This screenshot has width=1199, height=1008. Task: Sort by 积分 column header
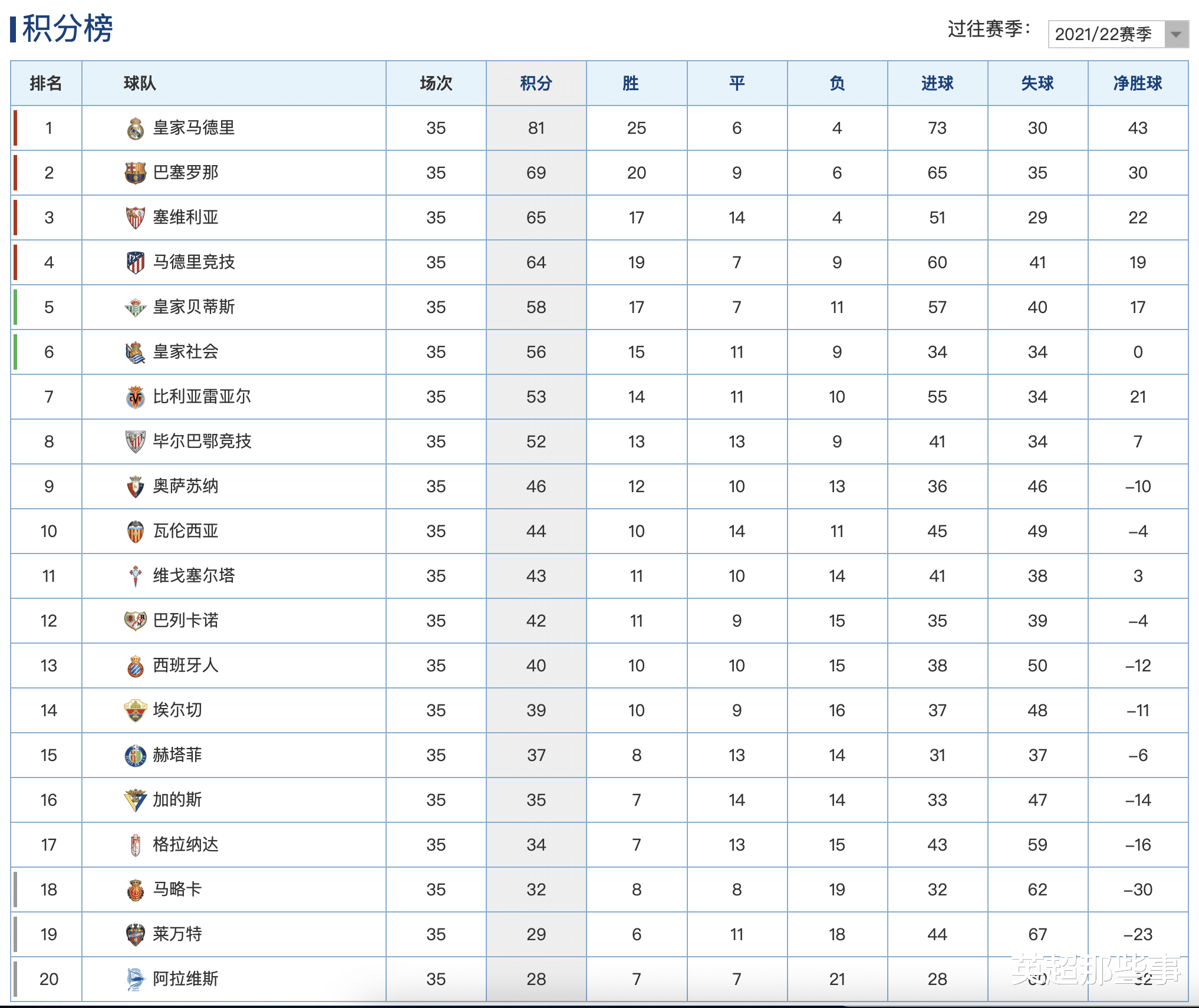click(x=536, y=83)
